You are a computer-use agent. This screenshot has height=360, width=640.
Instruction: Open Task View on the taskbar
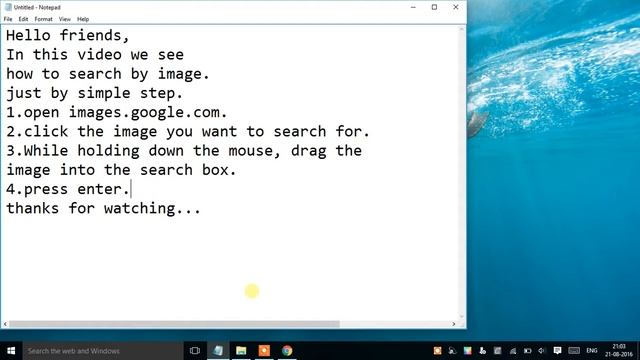pos(195,351)
